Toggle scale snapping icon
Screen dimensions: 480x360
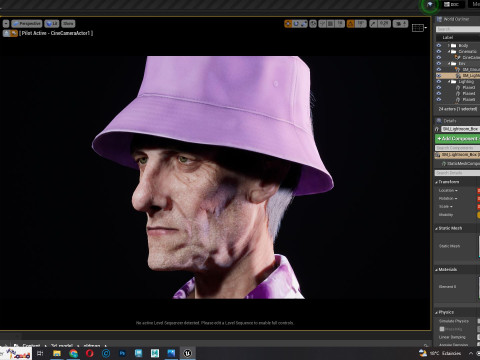pyautogui.click(x=373, y=24)
